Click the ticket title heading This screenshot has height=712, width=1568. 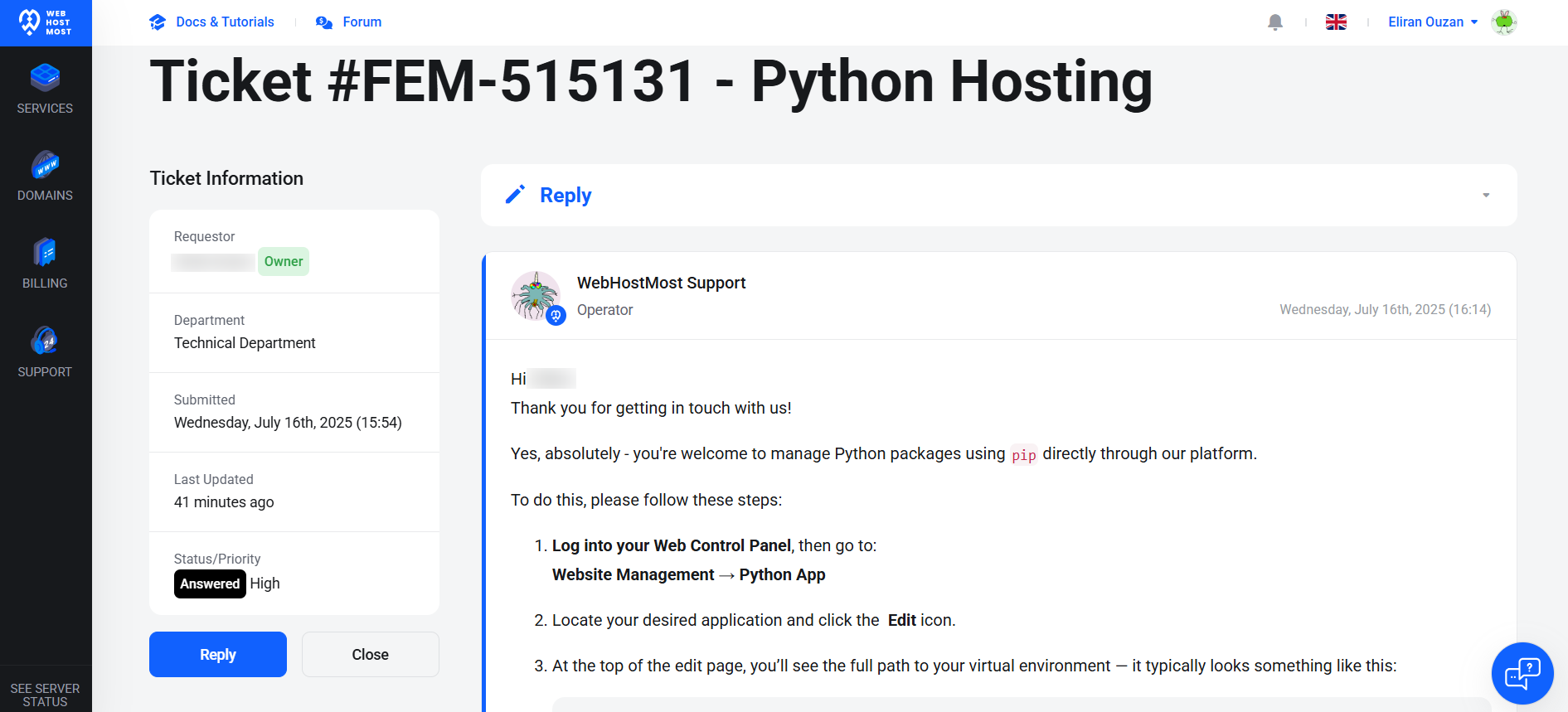coord(651,81)
